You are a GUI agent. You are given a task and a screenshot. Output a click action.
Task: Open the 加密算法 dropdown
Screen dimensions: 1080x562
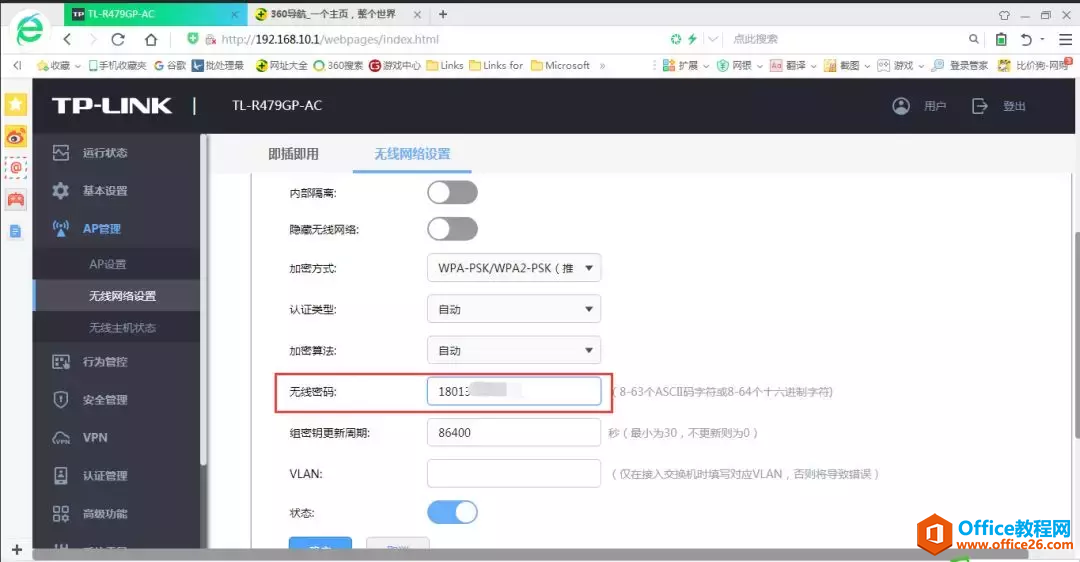(514, 351)
